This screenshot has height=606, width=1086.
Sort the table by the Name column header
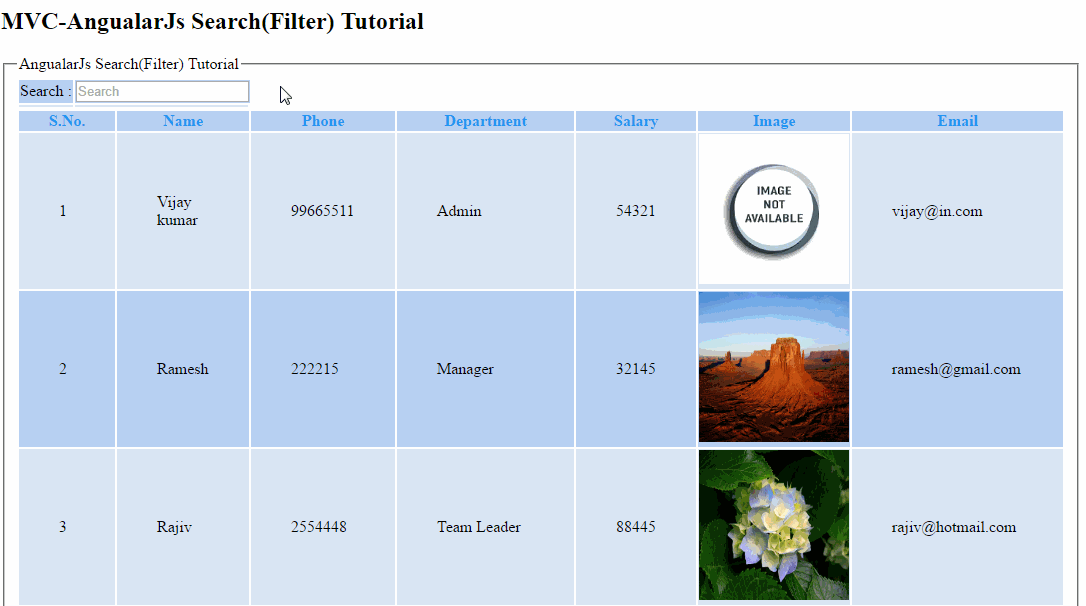click(183, 120)
